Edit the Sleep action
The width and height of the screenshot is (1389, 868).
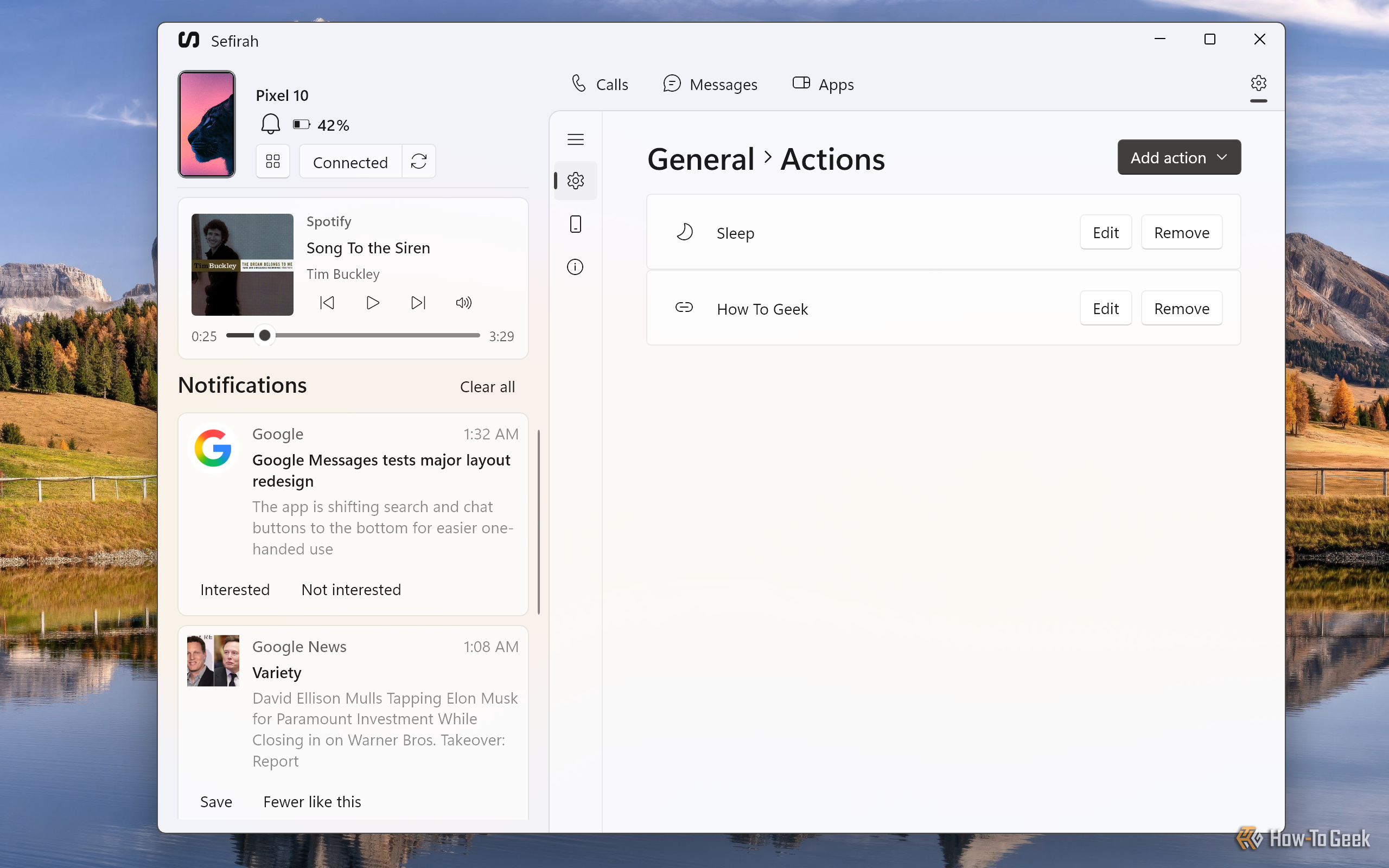[x=1105, y=233]
